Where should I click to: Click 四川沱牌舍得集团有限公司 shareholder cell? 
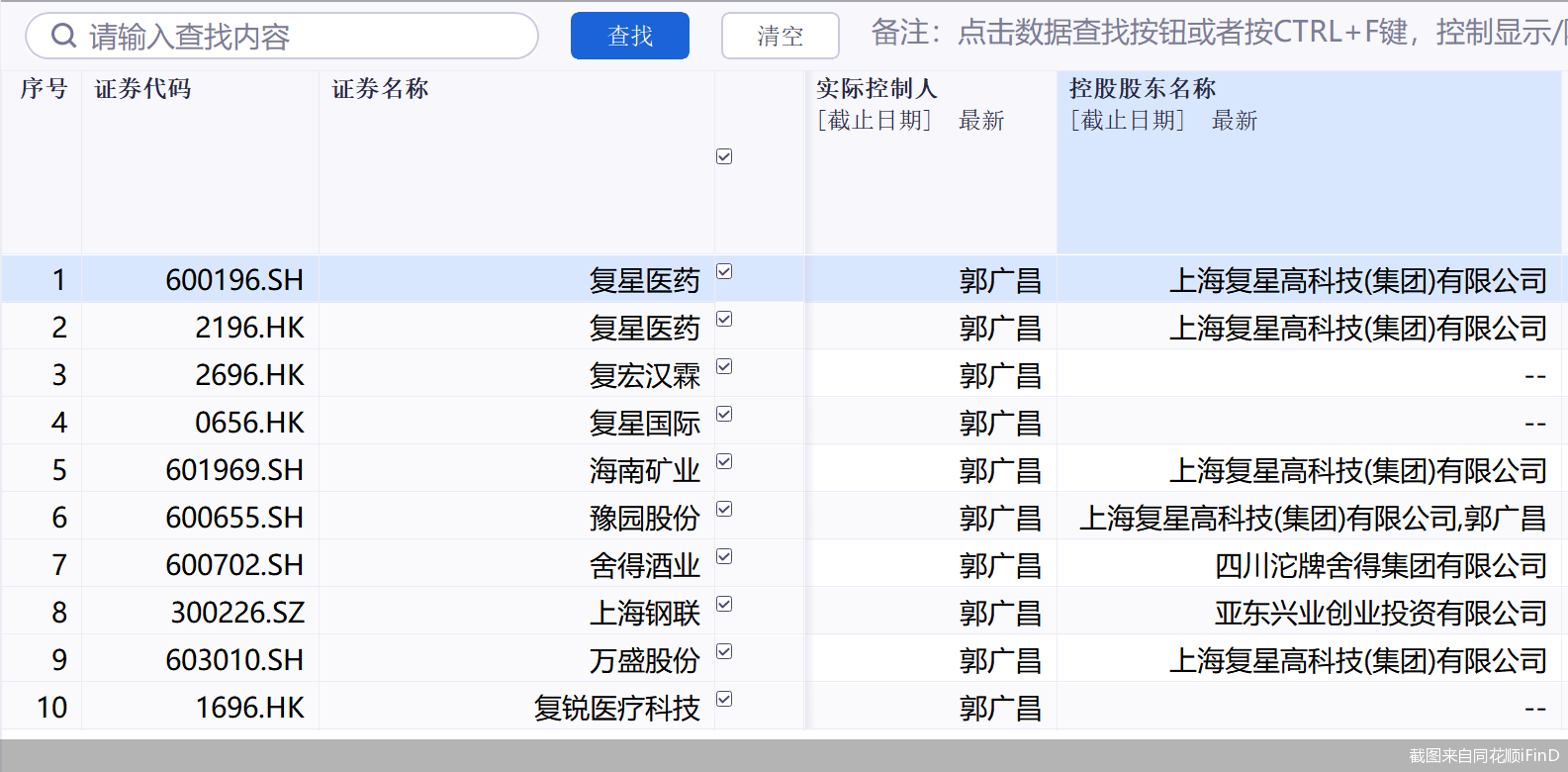coord(1309,565)
